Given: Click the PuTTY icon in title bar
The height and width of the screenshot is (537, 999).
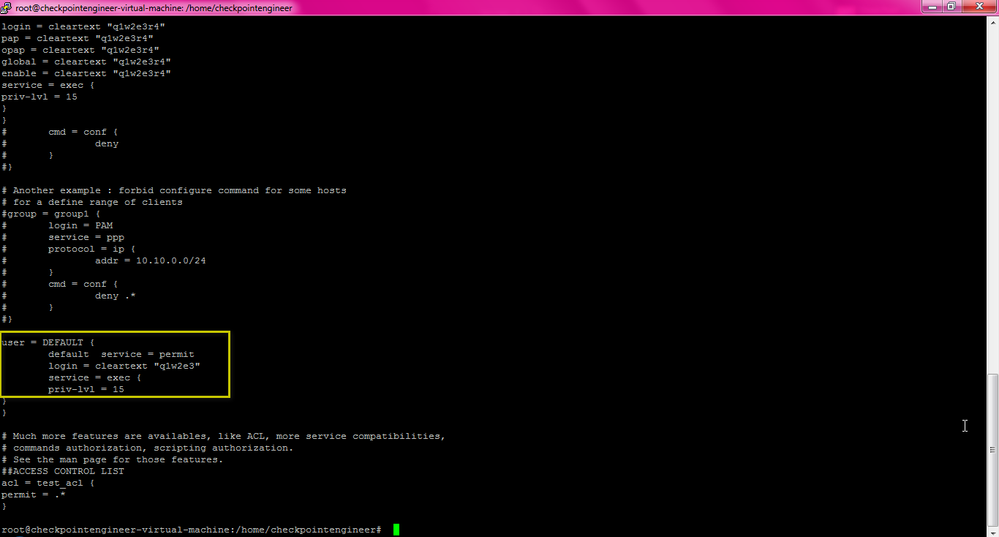Looking at the screenshot, I should coord(8,7).
